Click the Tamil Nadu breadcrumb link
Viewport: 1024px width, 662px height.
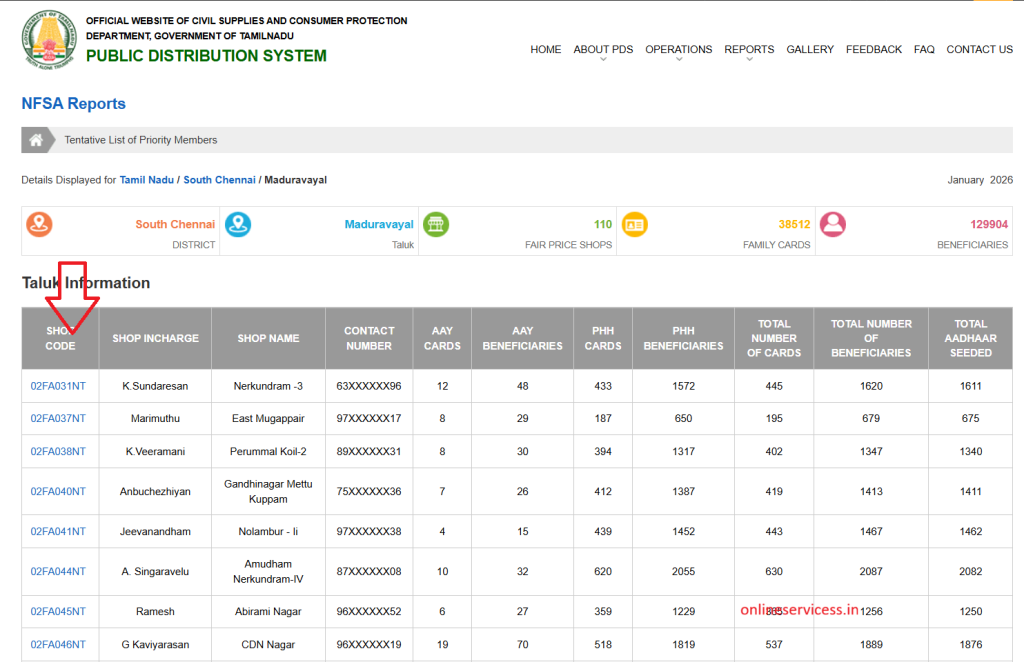click(x=147, y=180)
